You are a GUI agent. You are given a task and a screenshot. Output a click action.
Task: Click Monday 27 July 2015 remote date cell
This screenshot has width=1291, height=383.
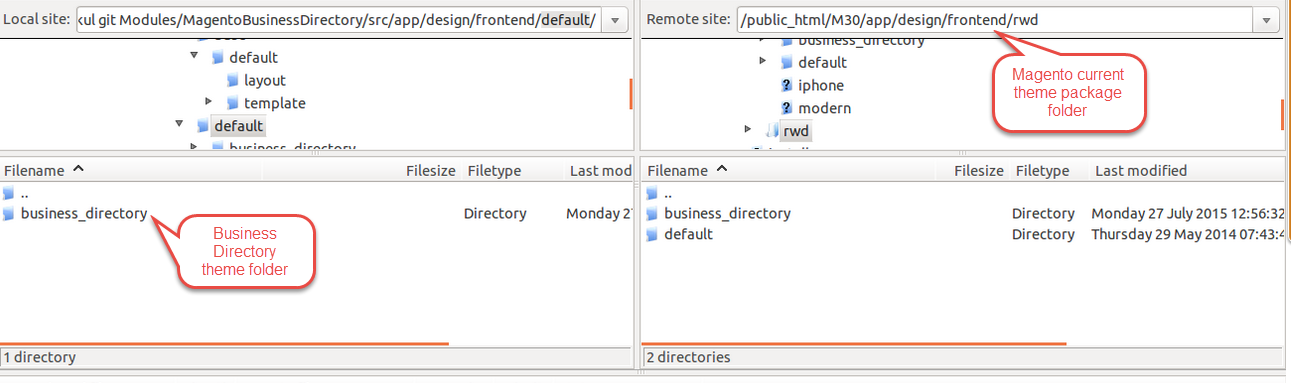point(1187,213)
